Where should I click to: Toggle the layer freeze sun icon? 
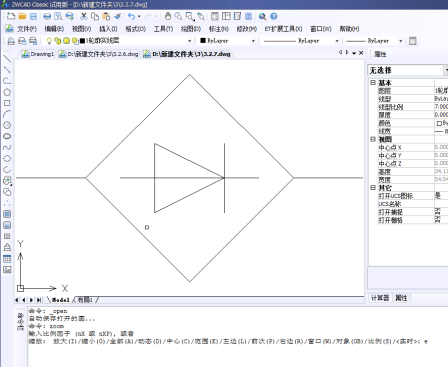(66, 41)
